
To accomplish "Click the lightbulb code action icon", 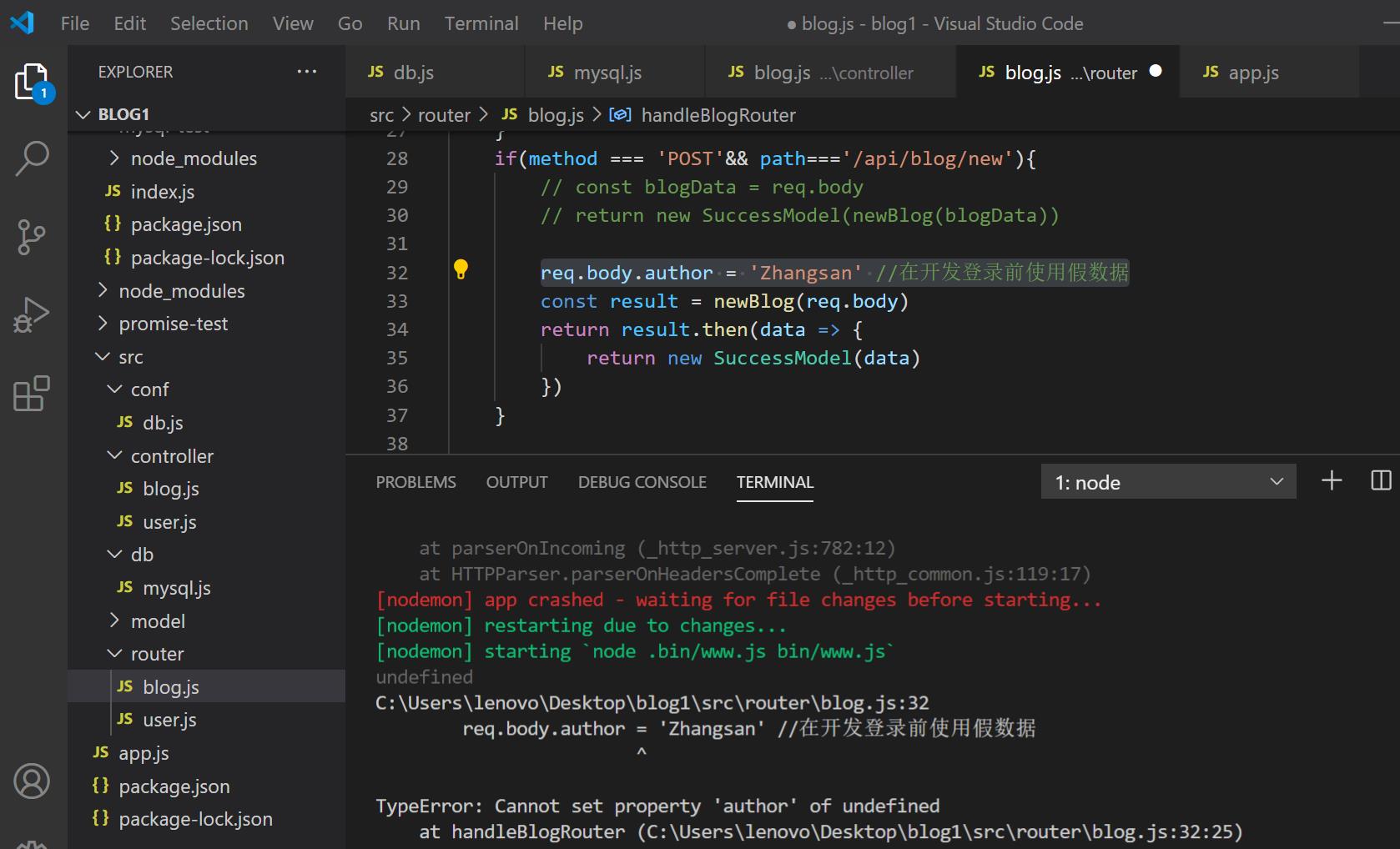I will click(461, 269).
